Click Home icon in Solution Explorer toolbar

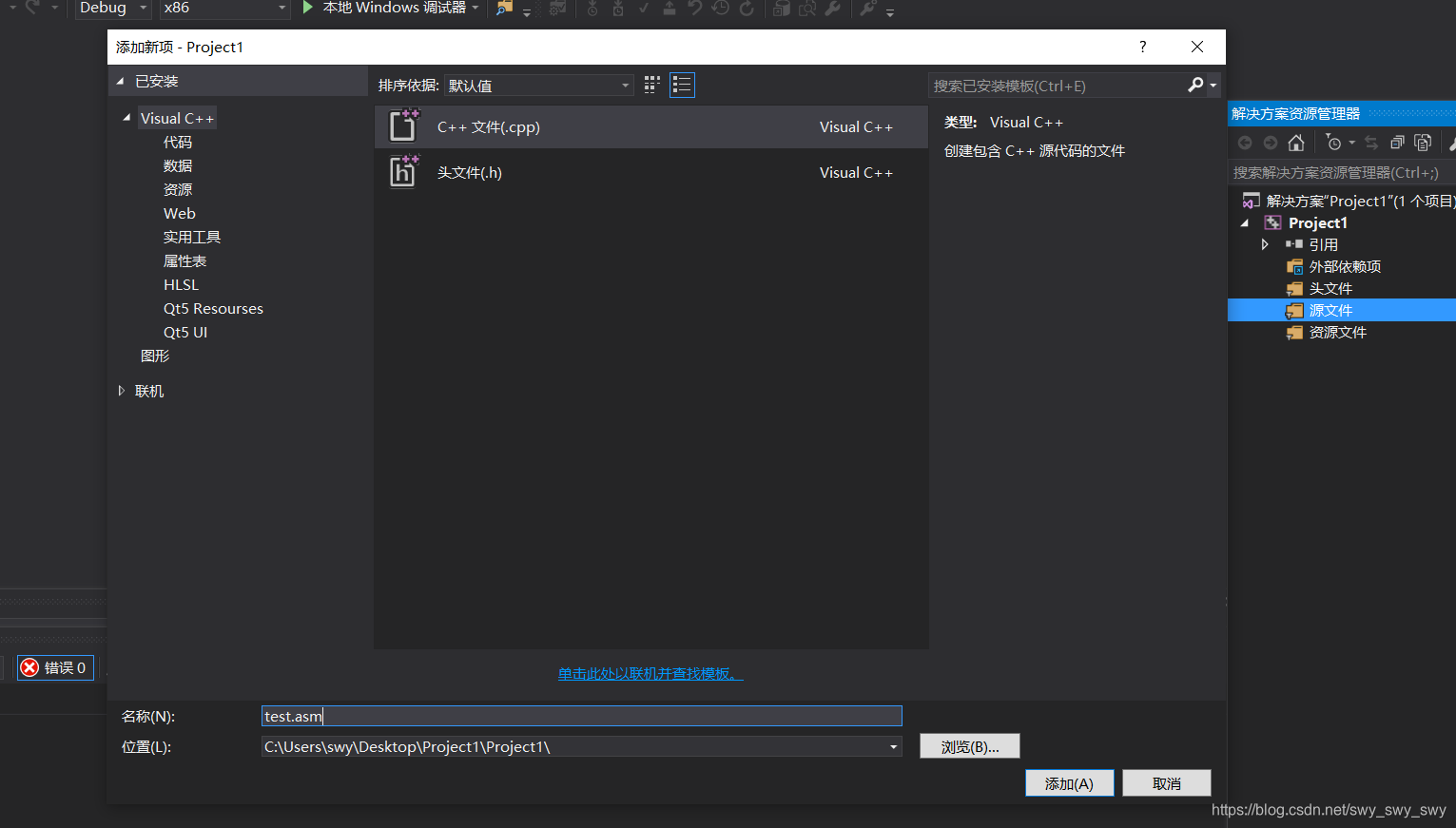click(1295, 143)
